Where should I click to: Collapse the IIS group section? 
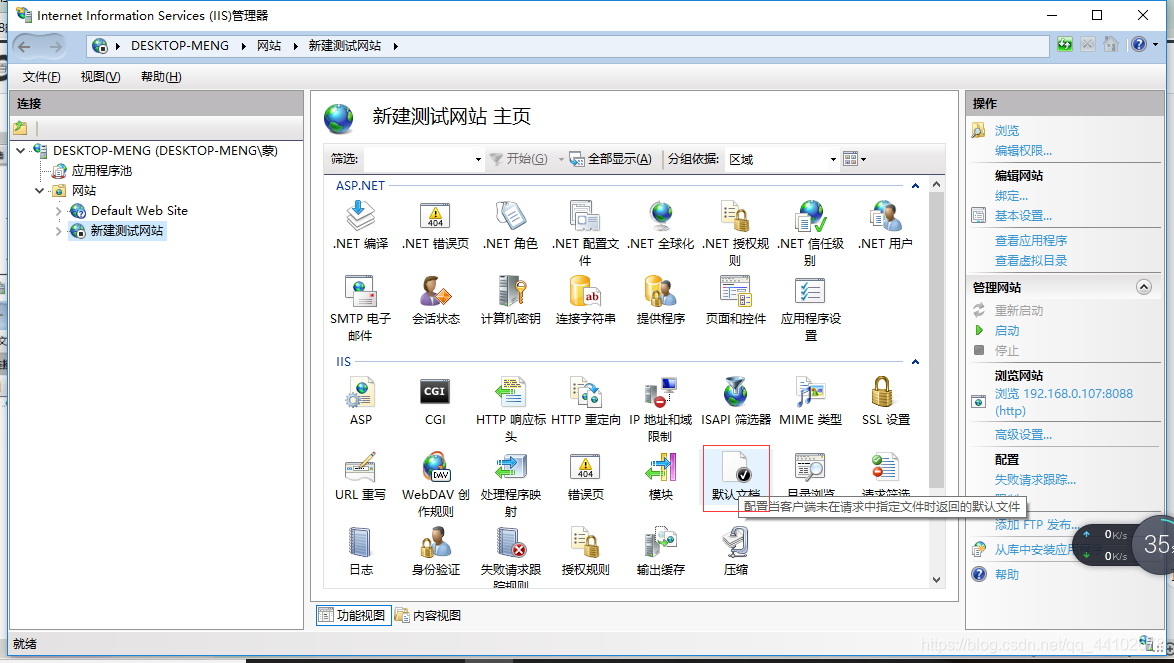(915, 361)
